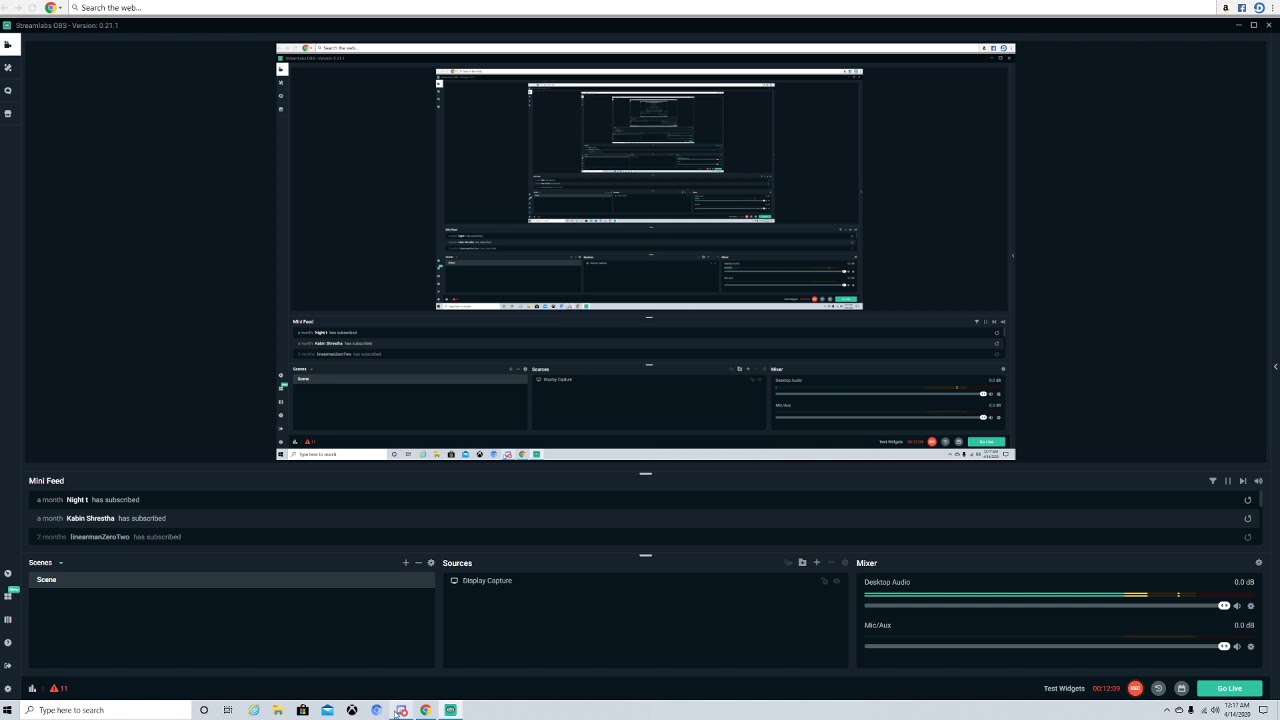Toggle lock for Display Capture source
This screenshot has width=1280, height=720.
tap(825, 581)
